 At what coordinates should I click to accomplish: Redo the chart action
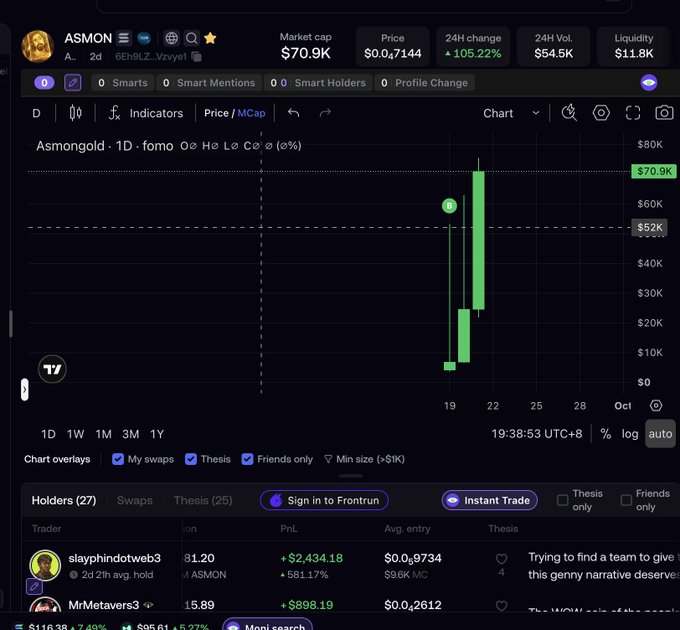[325, 113]
